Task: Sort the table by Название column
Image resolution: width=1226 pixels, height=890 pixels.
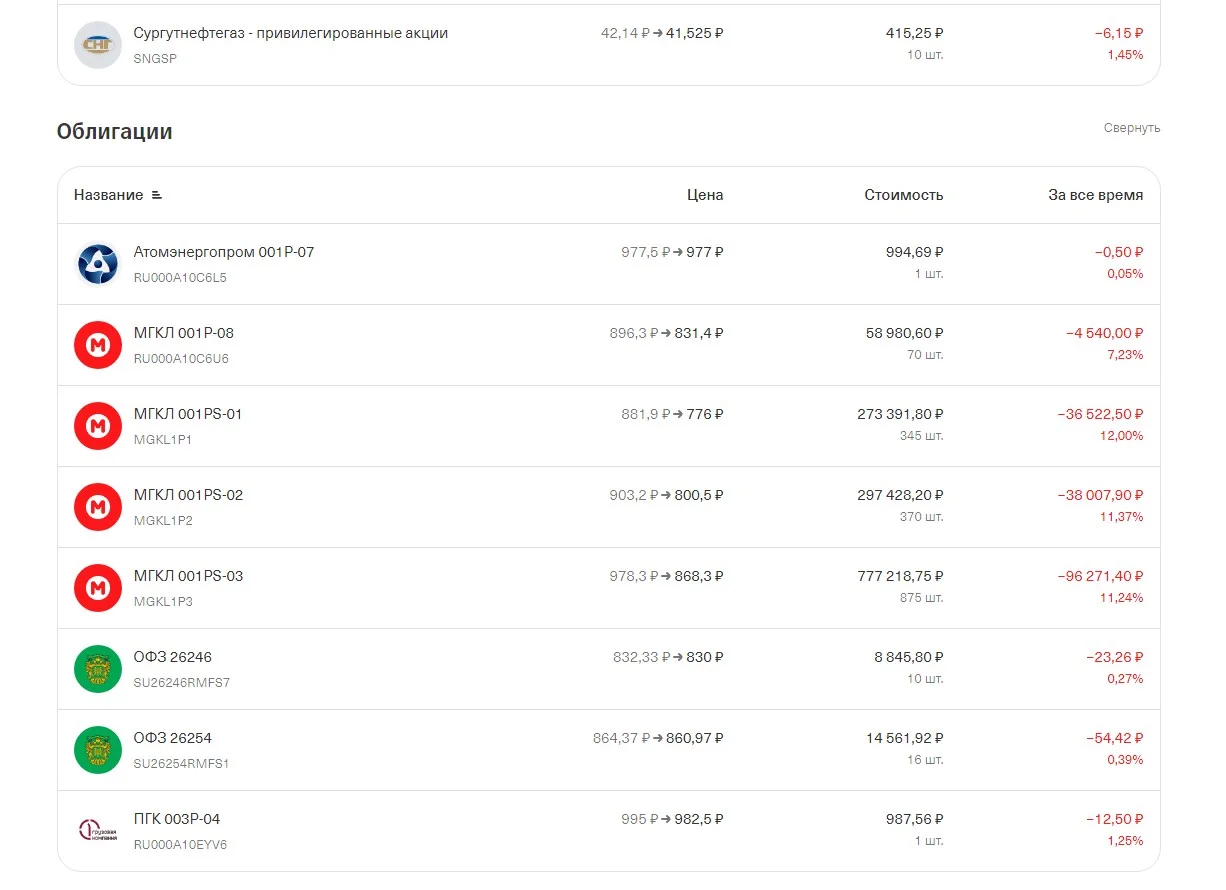Action: pos(108,195)
